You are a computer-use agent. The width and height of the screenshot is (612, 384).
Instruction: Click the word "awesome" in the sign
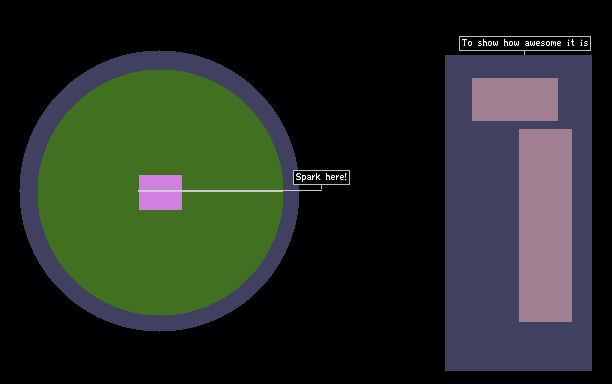coord(543,43)
